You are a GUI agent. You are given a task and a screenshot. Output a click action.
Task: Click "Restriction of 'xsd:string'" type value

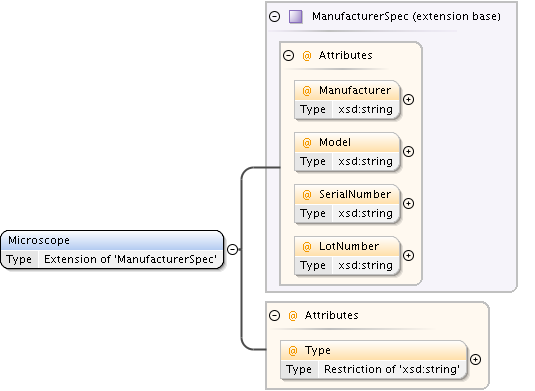click(x=392, y=369)
